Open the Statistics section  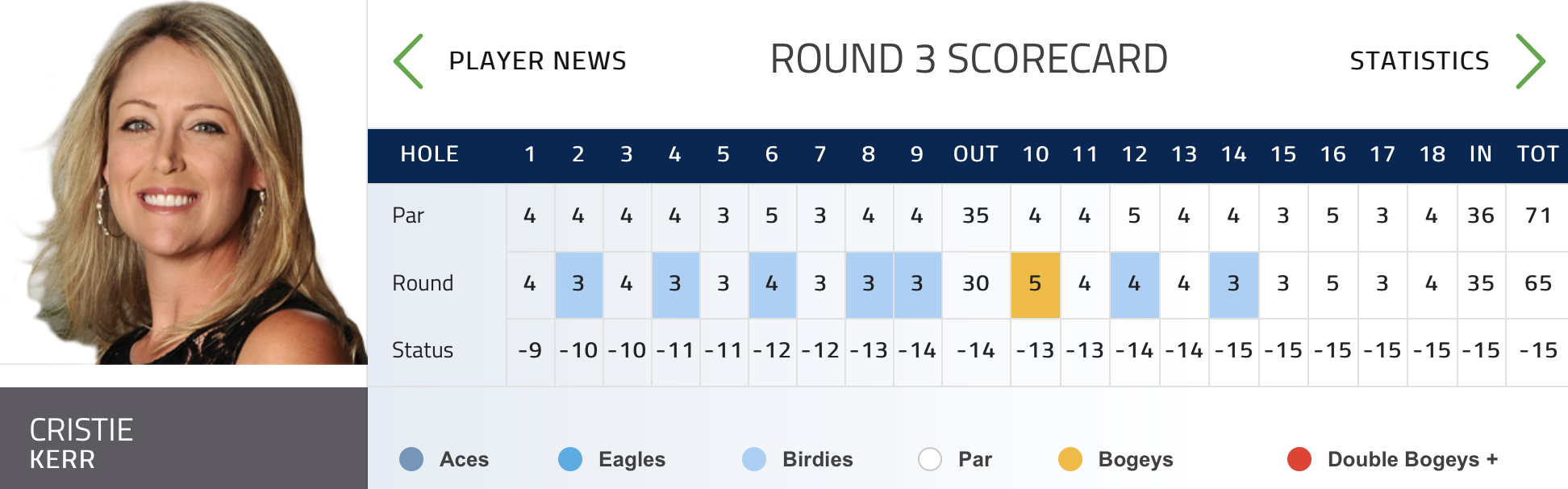[1419, 61]
